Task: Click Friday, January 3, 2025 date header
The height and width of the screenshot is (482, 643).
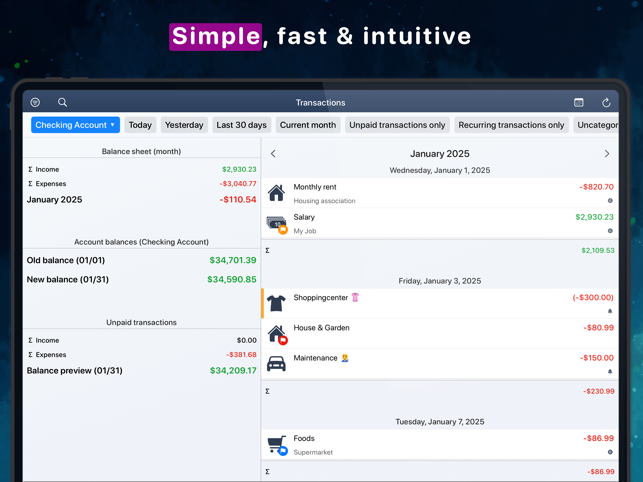Action: [x=440, y=281]
